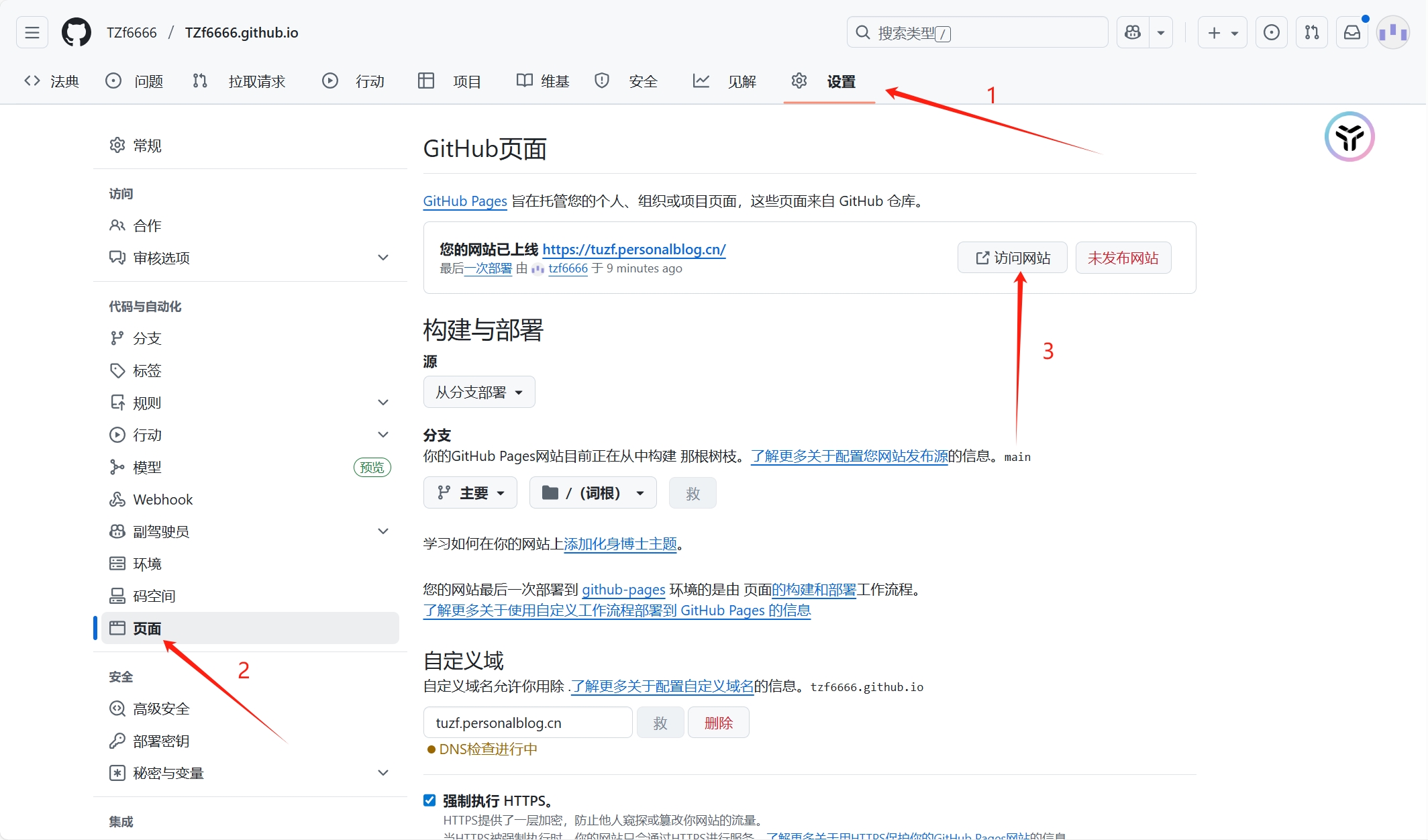Screen dimensions: 1428x840
Task: Expand the 秘密与变量 sidebar section
Action: (383, 773)
